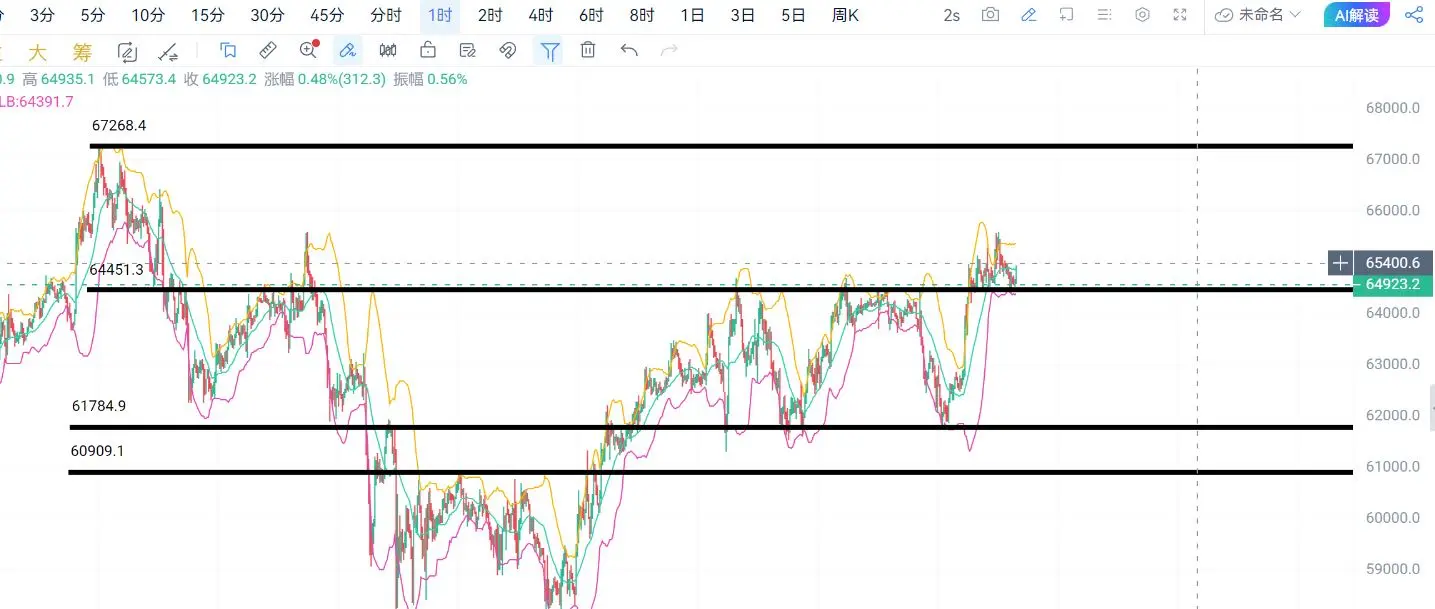Open the list lines menu icon
Image resolution: width=1435 pixels, height=609 pixels.
[1104, 15]
